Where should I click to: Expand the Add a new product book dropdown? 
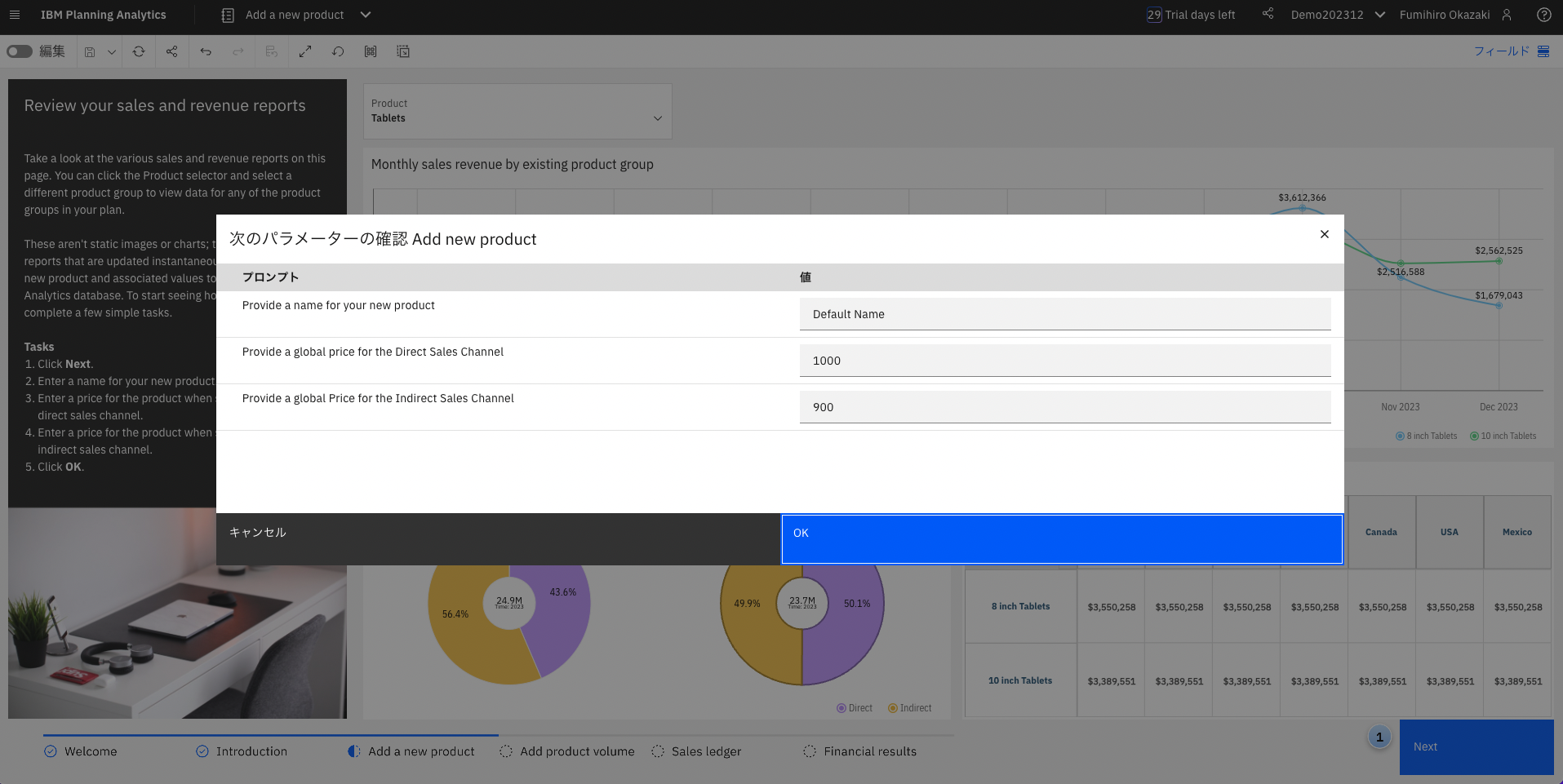(366, 15)
